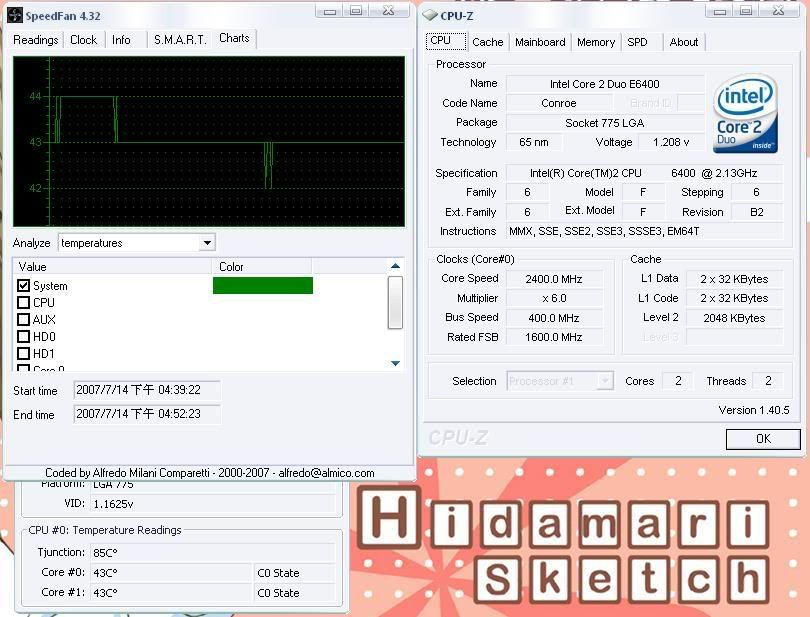Screen dimensions: 810x617
Task: Click the value list scroll down arrow
Action: point(395,363)
